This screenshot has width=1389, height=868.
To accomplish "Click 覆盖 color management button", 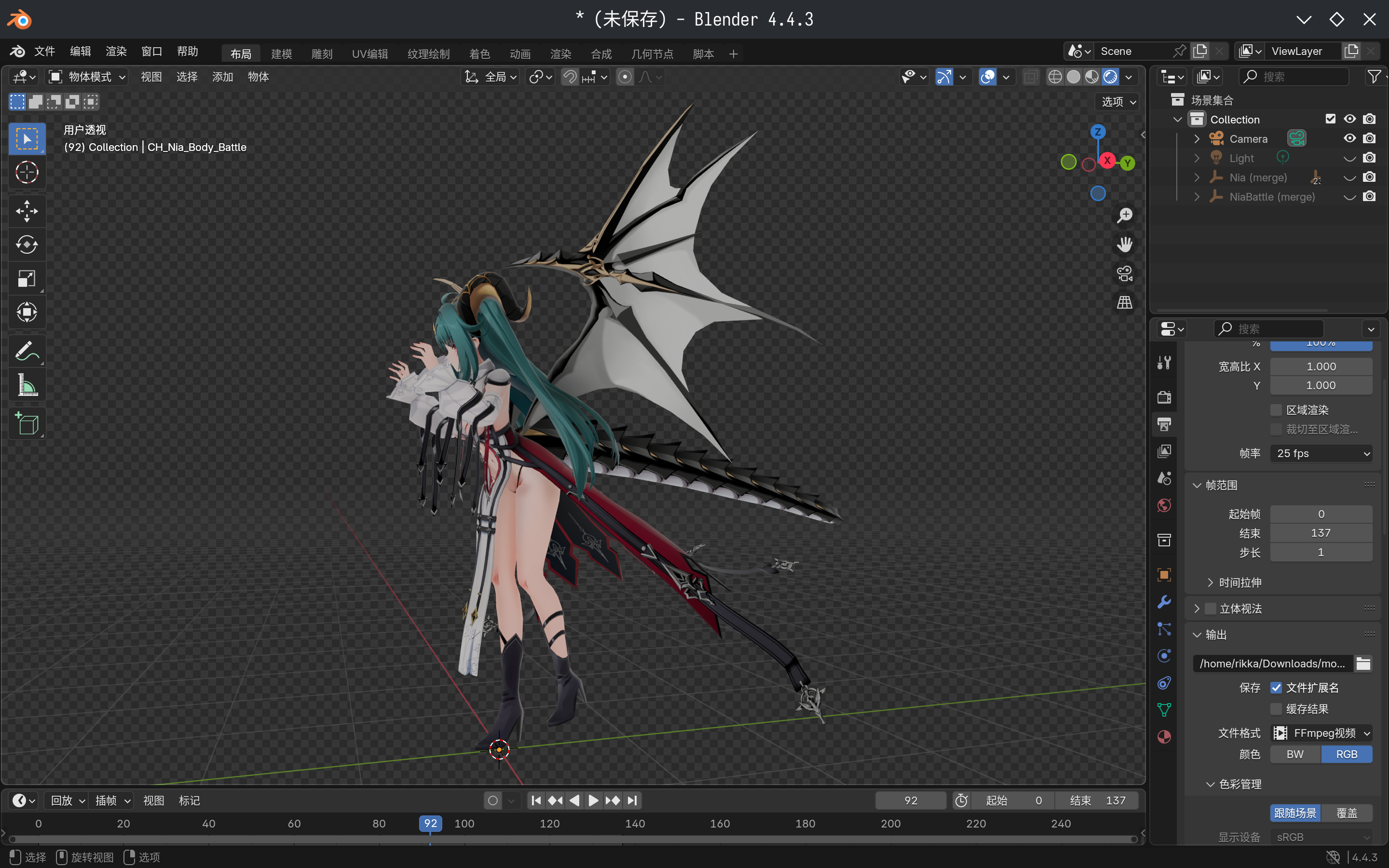I will [x=1347, y=813].
